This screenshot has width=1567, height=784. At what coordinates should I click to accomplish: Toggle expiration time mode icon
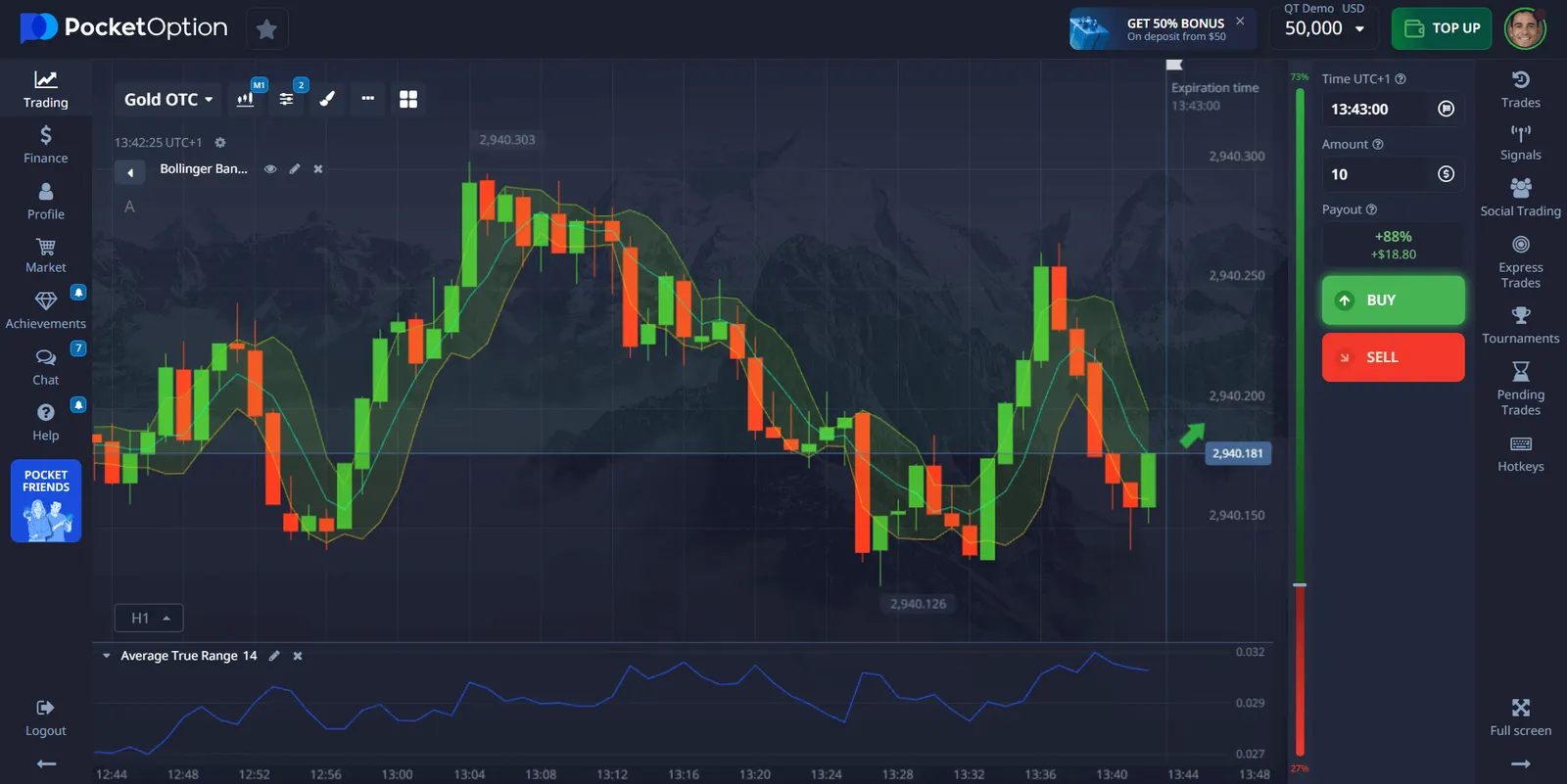click(1446, 109)
